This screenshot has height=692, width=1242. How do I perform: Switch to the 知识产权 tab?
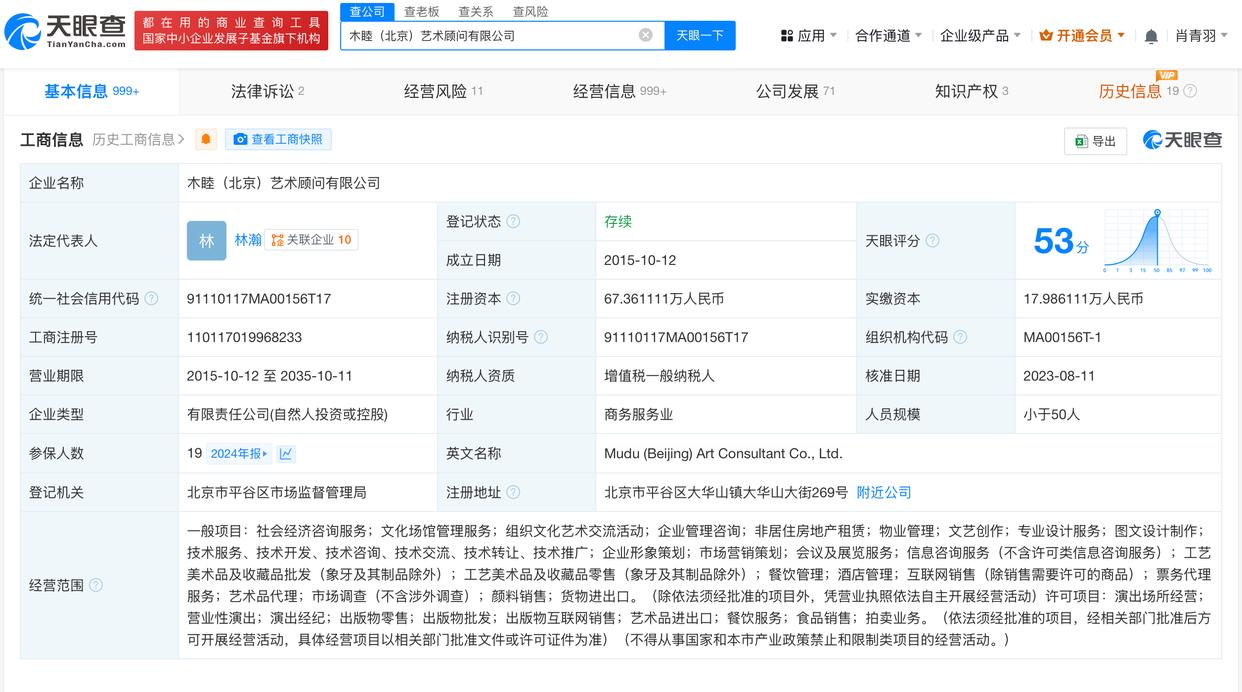point(971,91)
